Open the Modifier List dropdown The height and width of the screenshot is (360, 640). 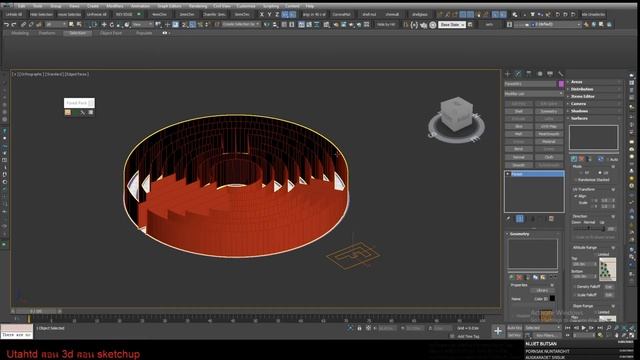point(533,94)
